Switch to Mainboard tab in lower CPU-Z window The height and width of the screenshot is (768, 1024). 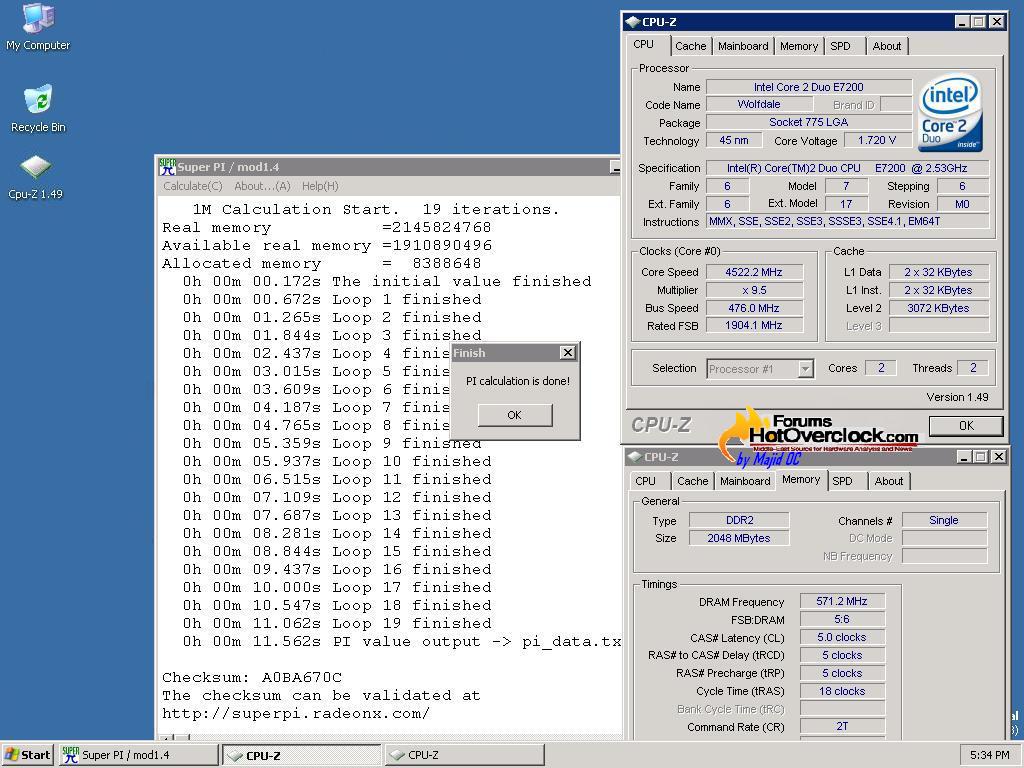[x=745, y=481]
